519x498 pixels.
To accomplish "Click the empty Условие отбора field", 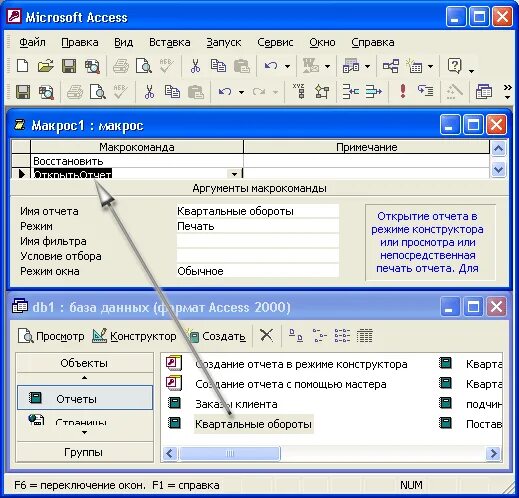I will [x=257, y=256].
